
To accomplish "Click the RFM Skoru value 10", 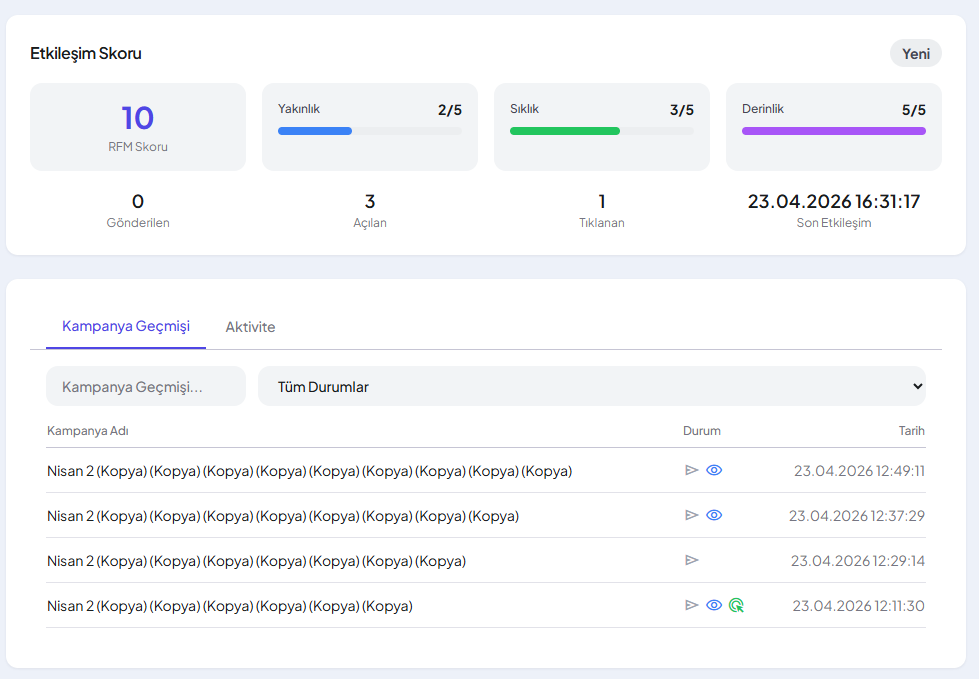I will [137, 118].
